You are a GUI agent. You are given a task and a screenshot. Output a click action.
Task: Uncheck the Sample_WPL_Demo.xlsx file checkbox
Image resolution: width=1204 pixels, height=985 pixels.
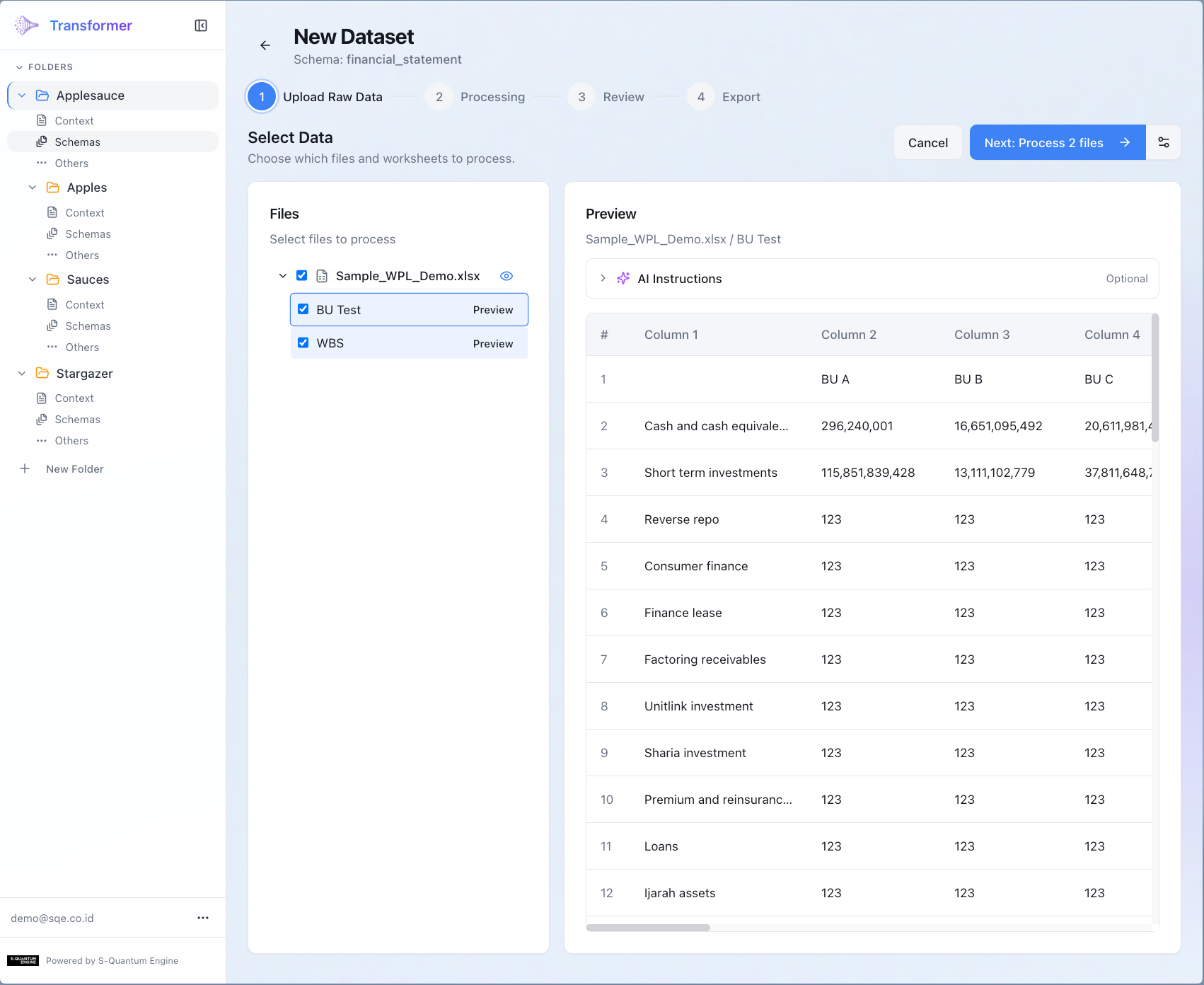click(x=302, y=275)
